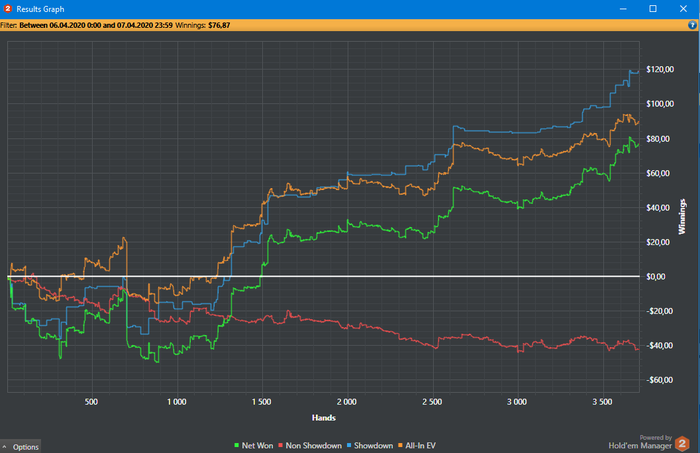Click the 2 500 hands x-axis label
Viewport: 700px width, 453px height.
[x=432, y=402]
